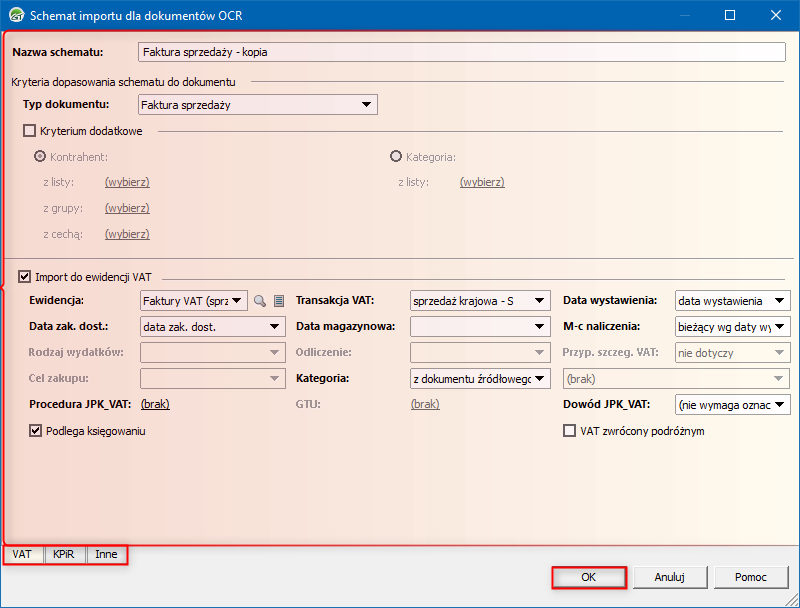The width and height of the screenshot is (800, 608).
Task: Uncheck Import do ewidencji VAT
Action: [x=24, y=277]
